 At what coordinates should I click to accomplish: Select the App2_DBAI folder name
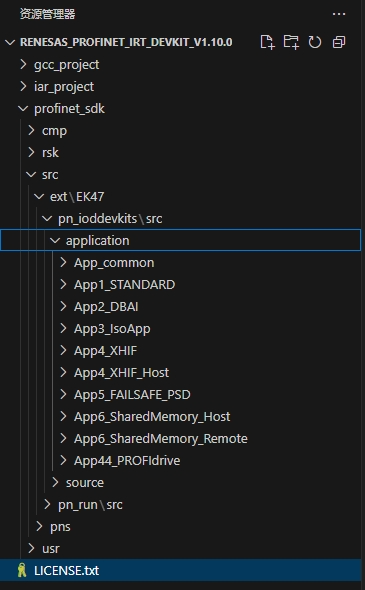pos(106,307)
